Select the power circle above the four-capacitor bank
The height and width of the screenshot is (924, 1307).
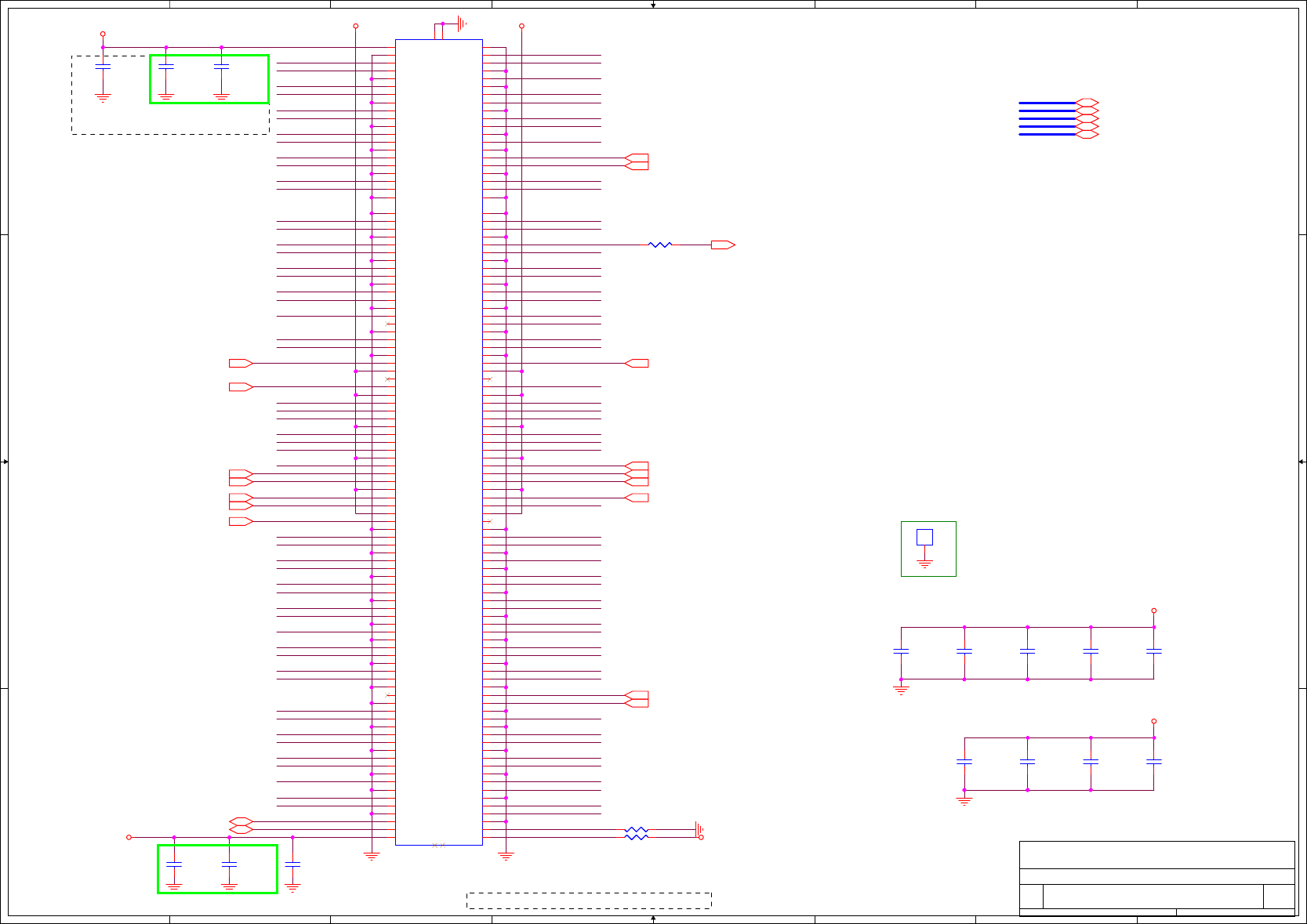point(1153,721)
